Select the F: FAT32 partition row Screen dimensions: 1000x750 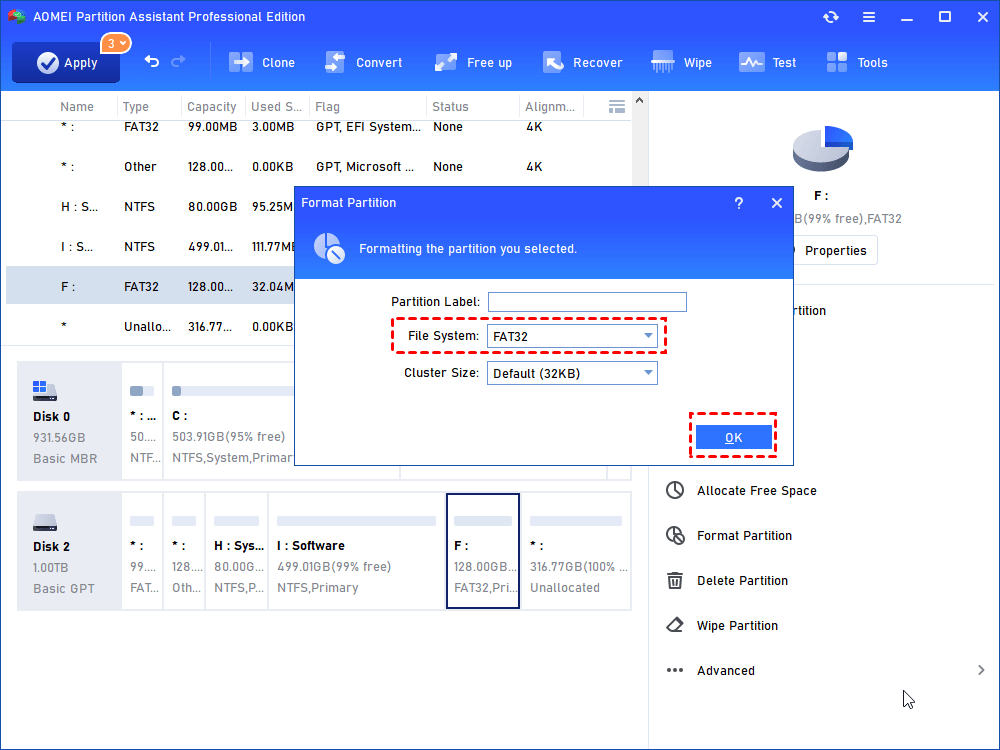(151, 286)
